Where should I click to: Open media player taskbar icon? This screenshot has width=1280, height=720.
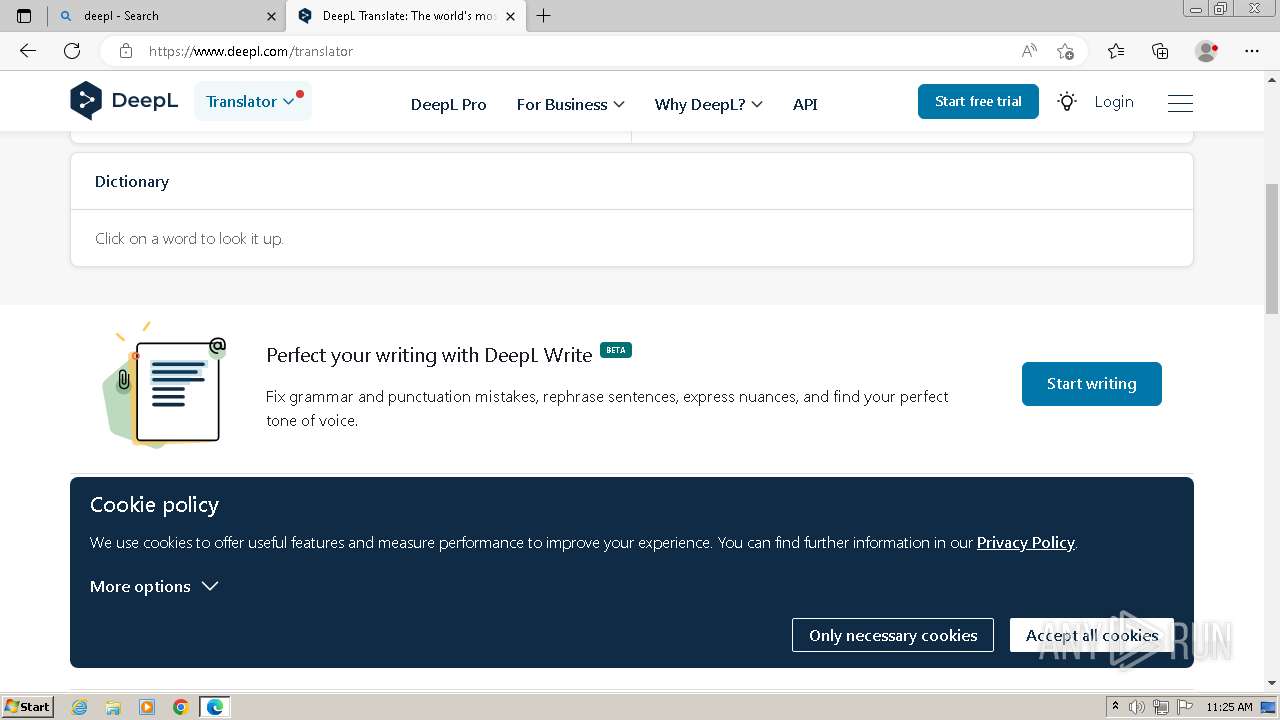[x=147, y=707]
